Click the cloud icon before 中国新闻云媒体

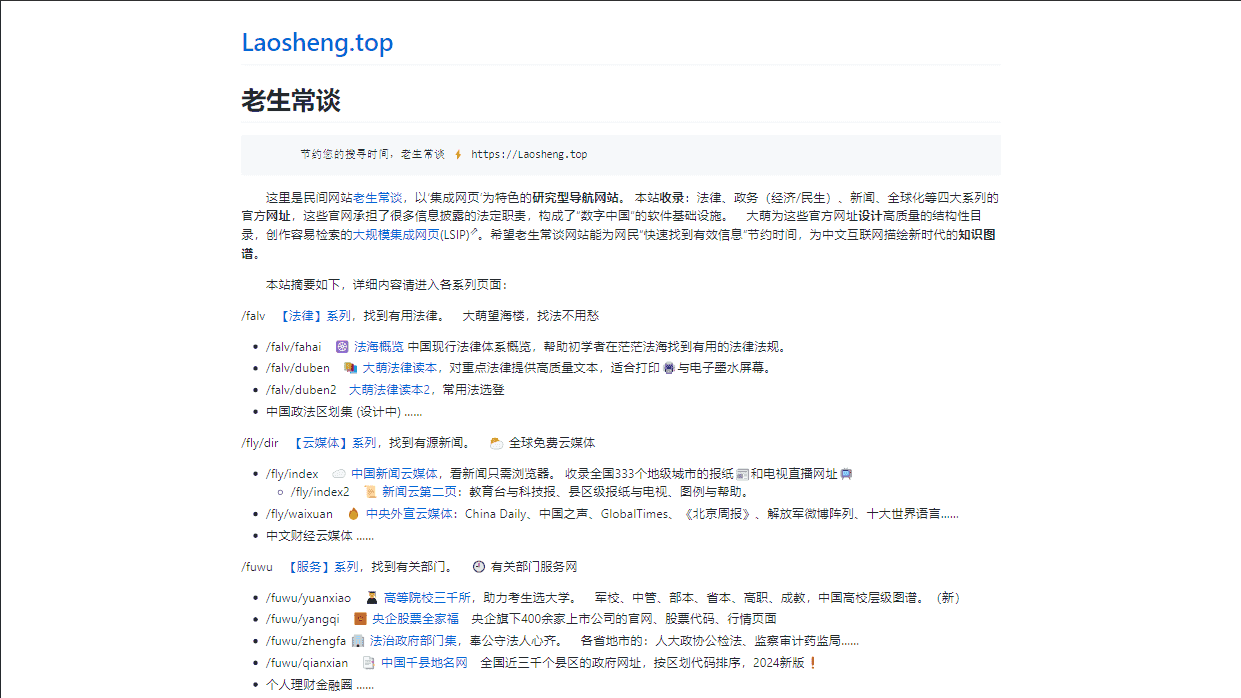tap(339, 474)
